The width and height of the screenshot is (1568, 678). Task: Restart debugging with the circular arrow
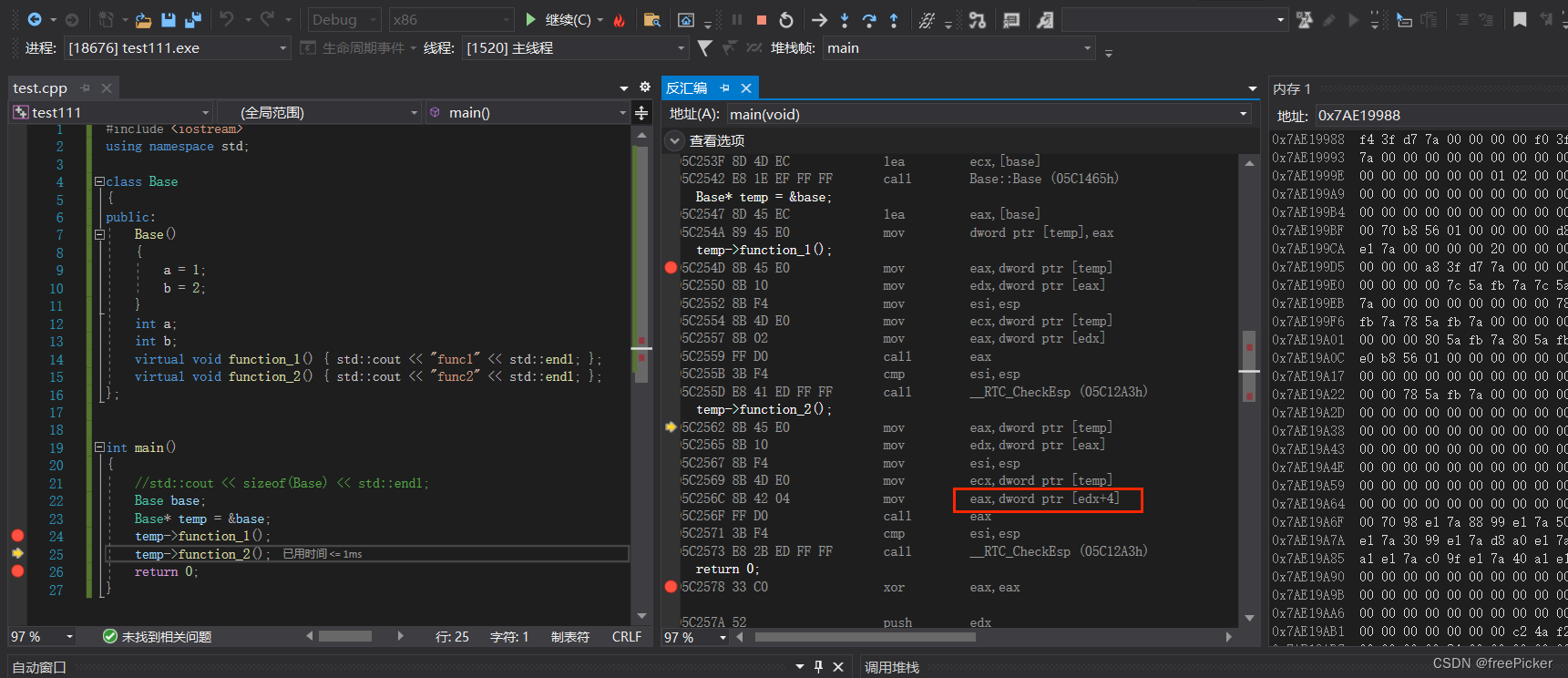pos(786,19)
